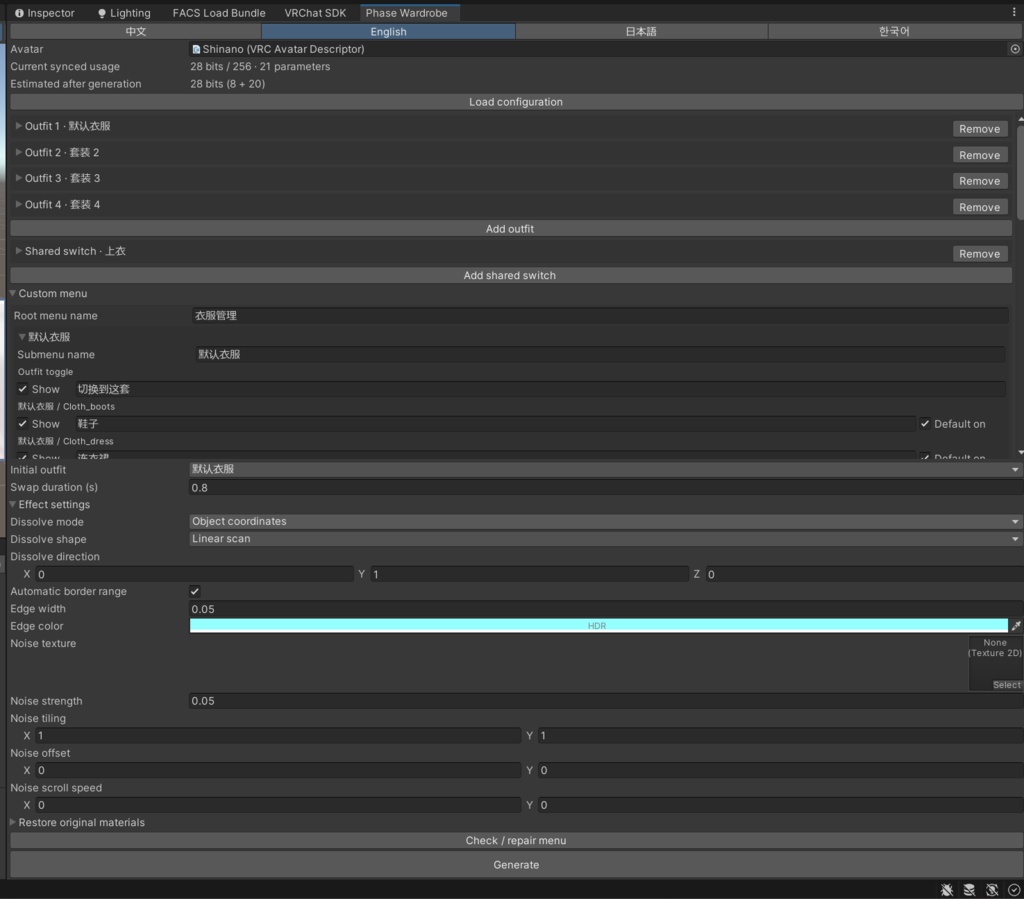The width and height of the screenshot is (1024, 899).
Task: Expand Shared switch 上衣
Action: click(19, 251)
